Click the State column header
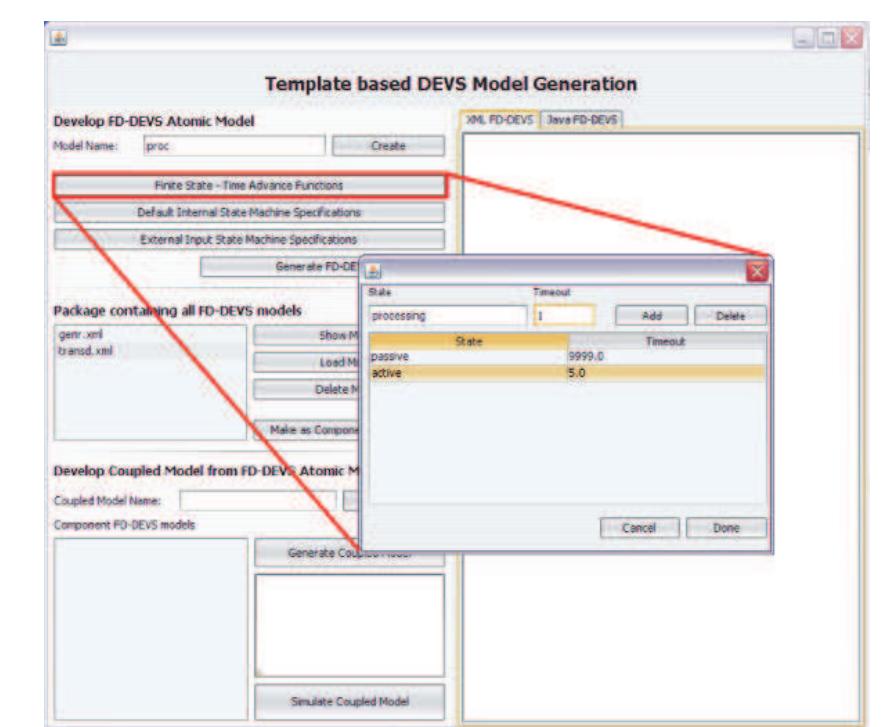Viewport: 888px width, 727px height. point(469,341)
